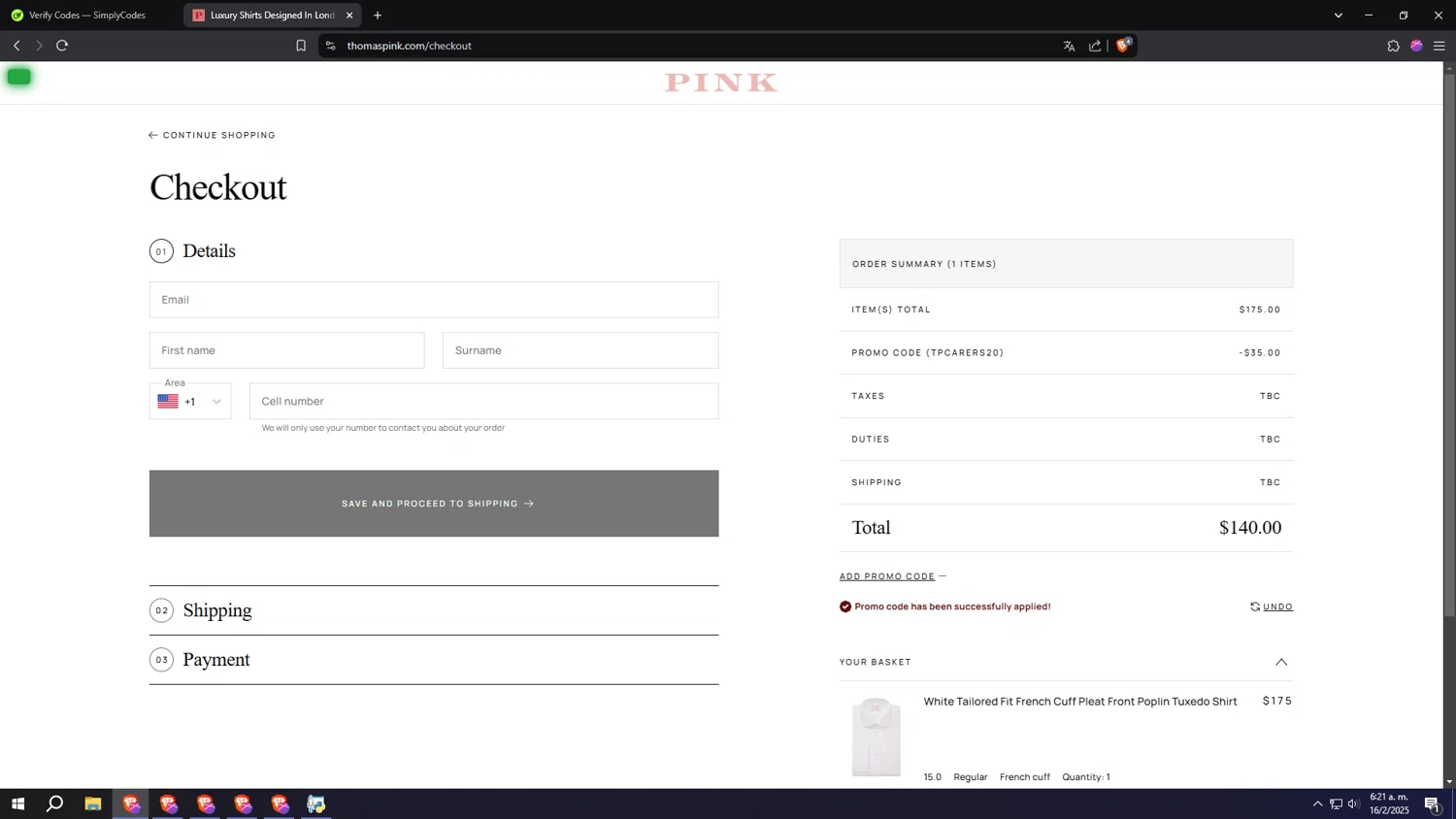Reload the checkout page
1456x819 pixels.
click(x=62, y=46)
